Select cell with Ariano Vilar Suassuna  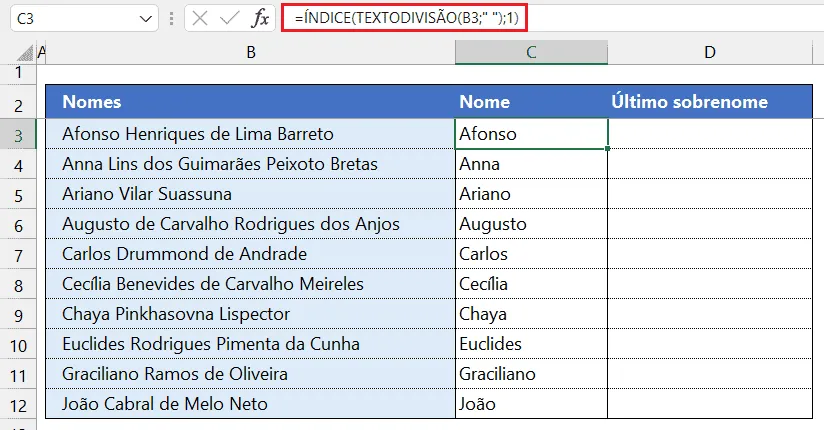pos(251,194)
